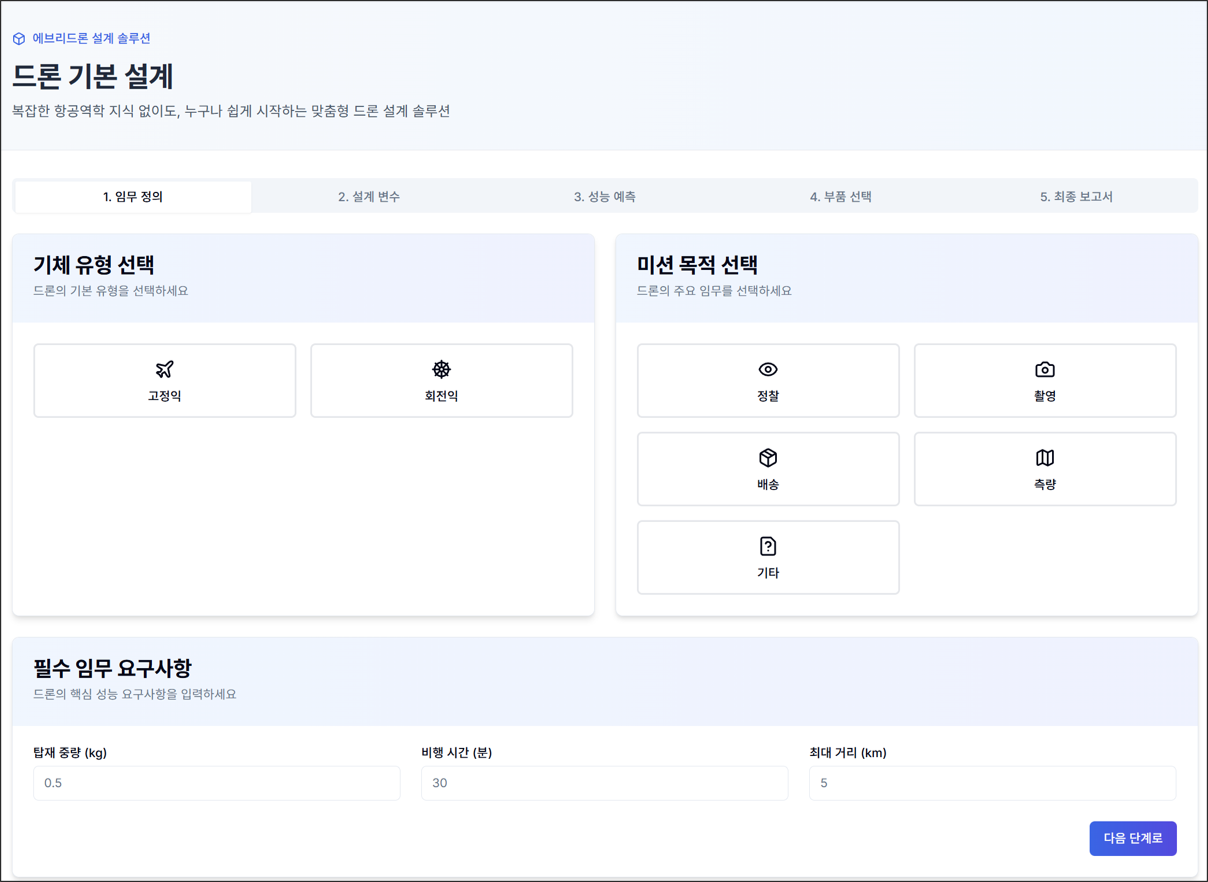Viewport: 1208px width, 882px height.
Task: Select the airplane icon for 고정익
Action: pyautogui.click(x=165, y=369)
